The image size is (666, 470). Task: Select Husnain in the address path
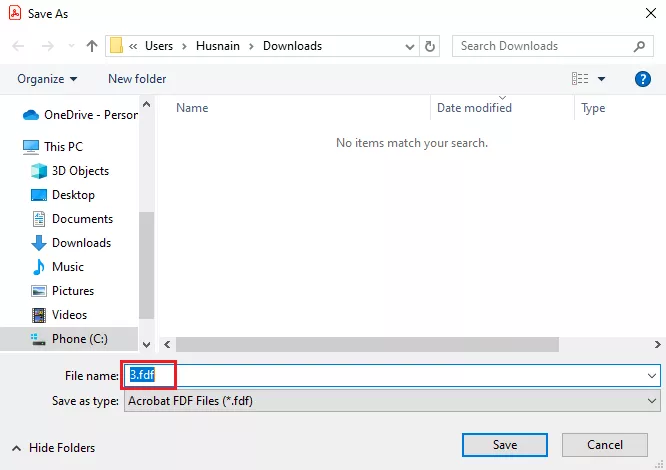click(x=217, y=46)
